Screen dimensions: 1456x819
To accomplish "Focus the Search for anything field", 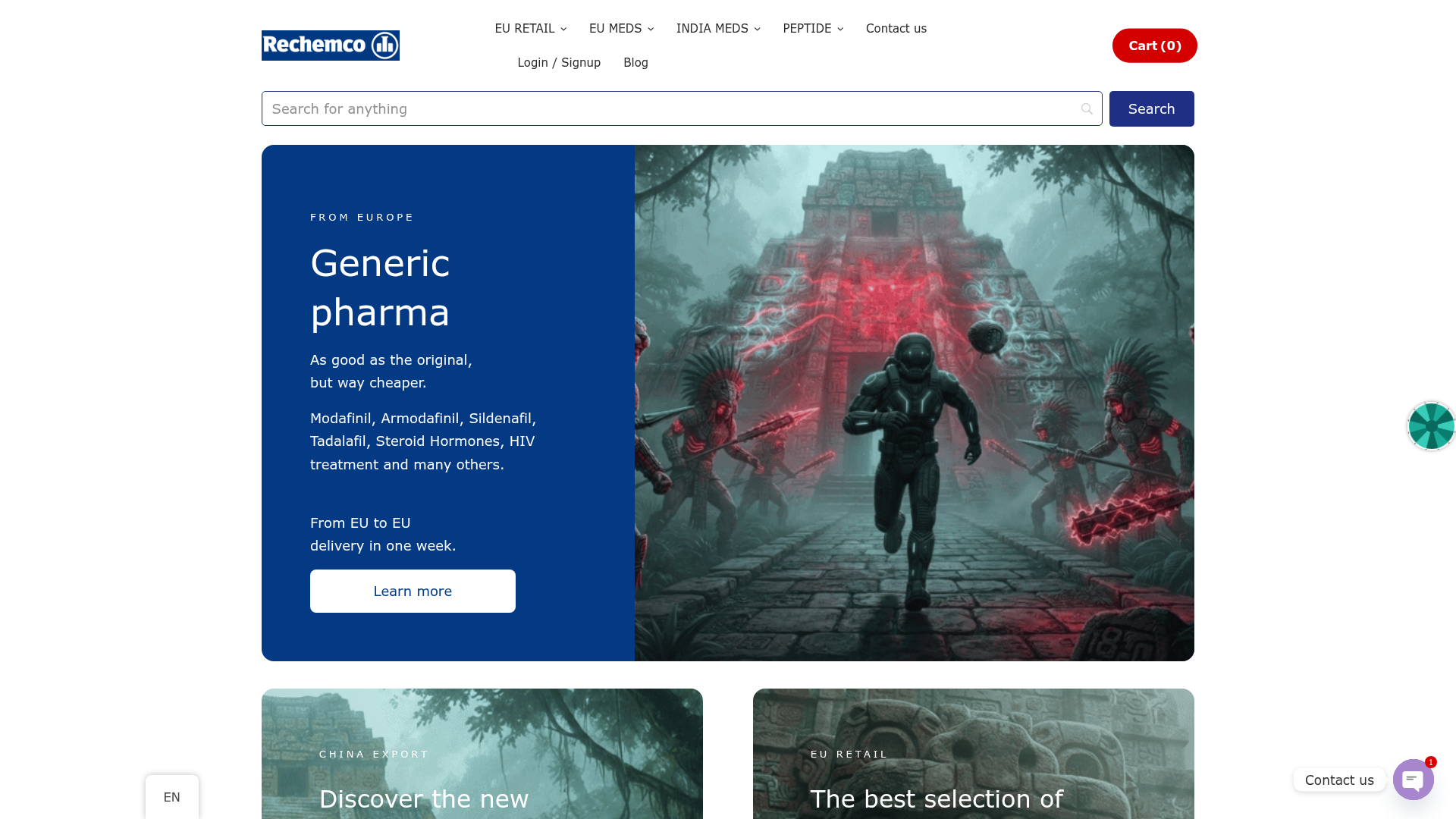I will tap(682, 109).
